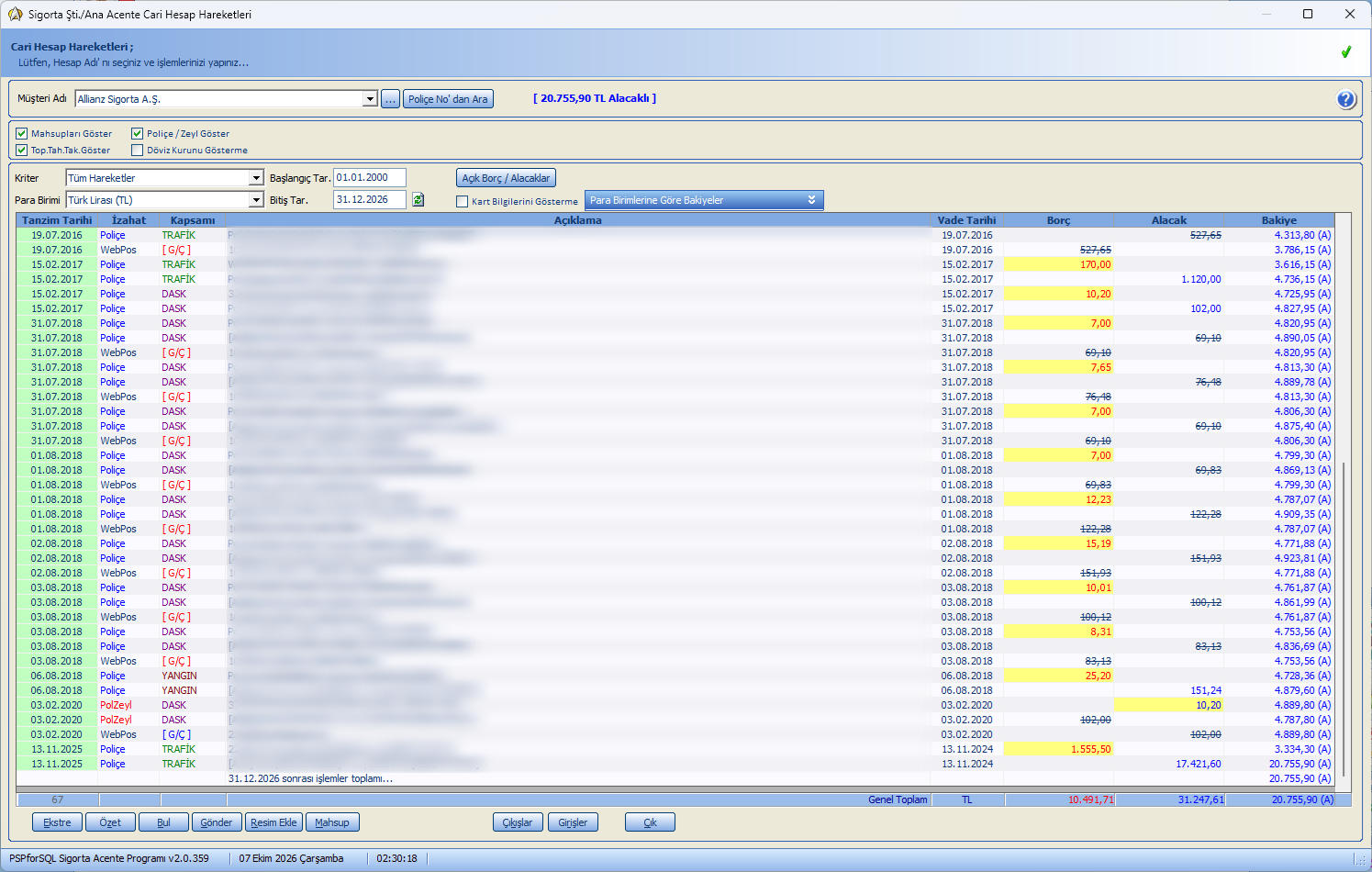Click the Açıklama column header
Screen dimensions: 1372x872
[578, 220]
